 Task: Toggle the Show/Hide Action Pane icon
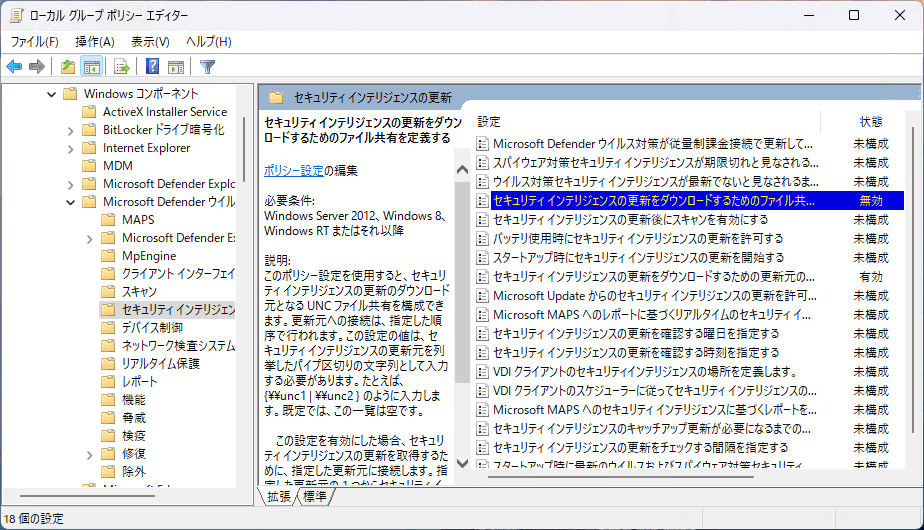[x=176, y=67]
